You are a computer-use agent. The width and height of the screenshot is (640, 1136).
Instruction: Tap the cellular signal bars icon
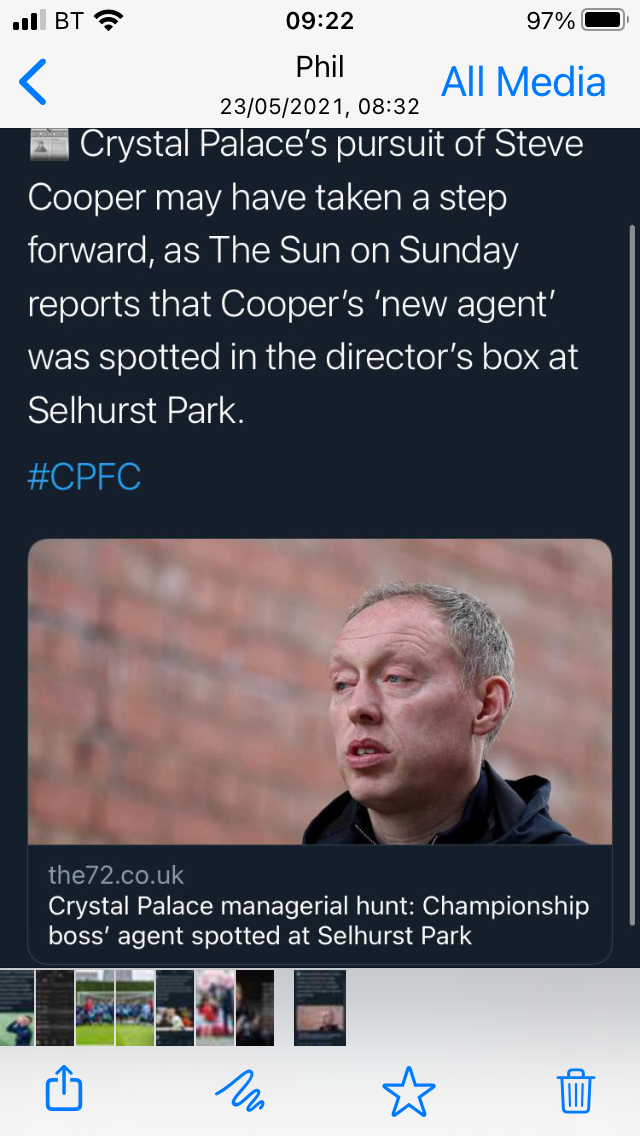coord(30,20)
